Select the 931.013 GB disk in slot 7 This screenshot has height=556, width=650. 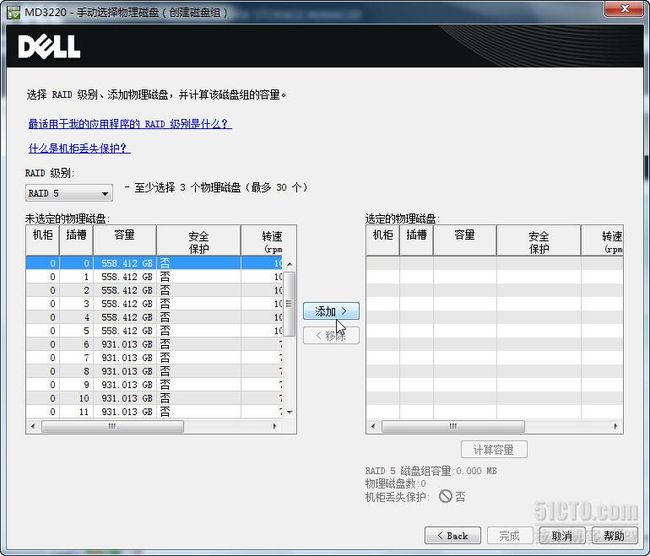[x=154, y=357]
